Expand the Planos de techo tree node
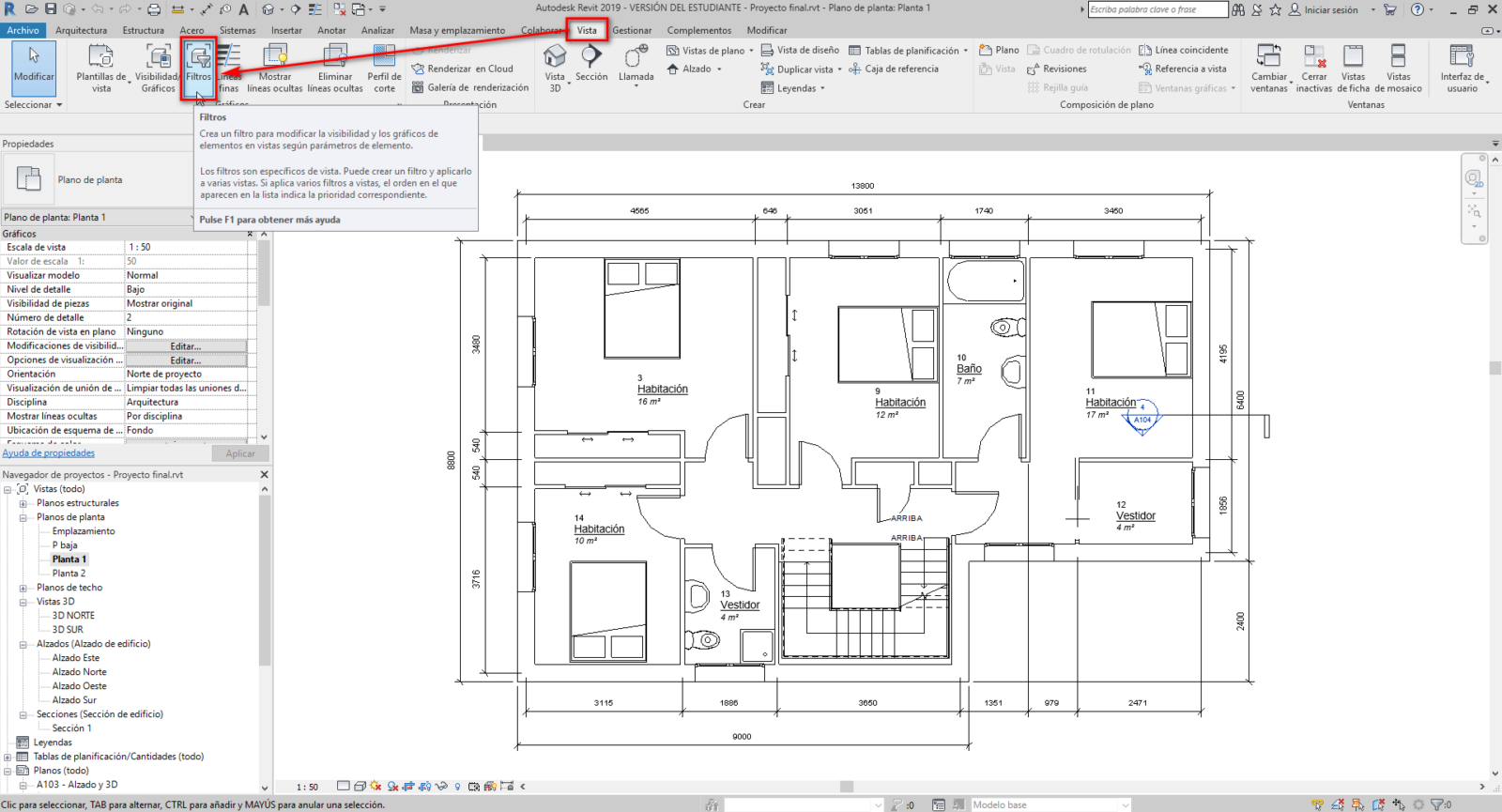This screenshot has width=1502, height=812. pyautogui.click(x=23, y=588)
